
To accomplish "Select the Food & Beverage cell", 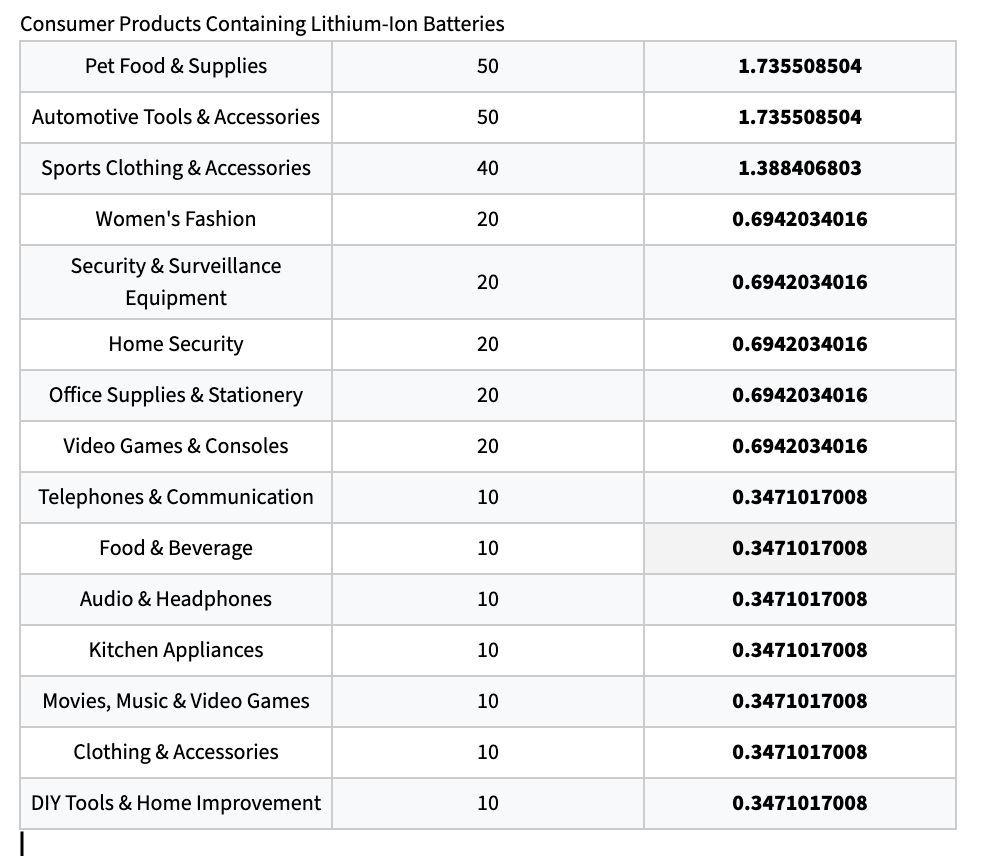I will [x=176, y=548].
